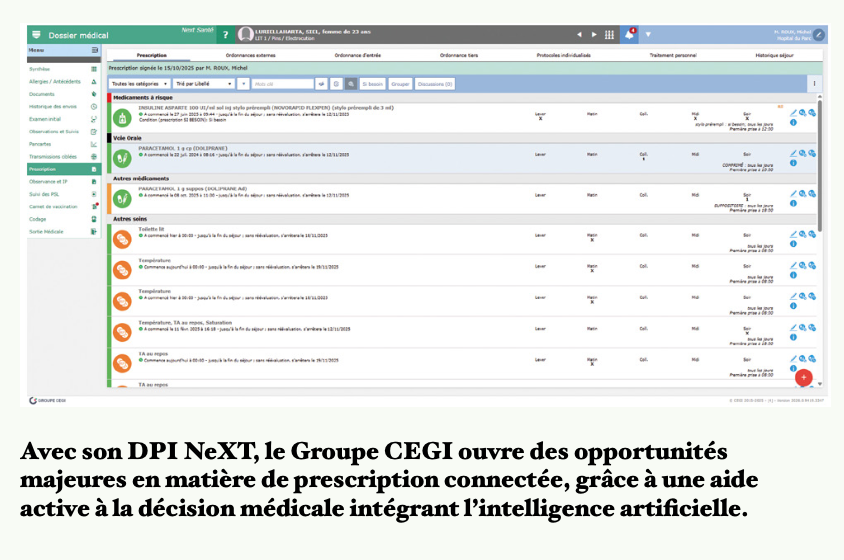Collapse the Menu sidebar panel
This screenshot has width=844, height=560.
94,49
